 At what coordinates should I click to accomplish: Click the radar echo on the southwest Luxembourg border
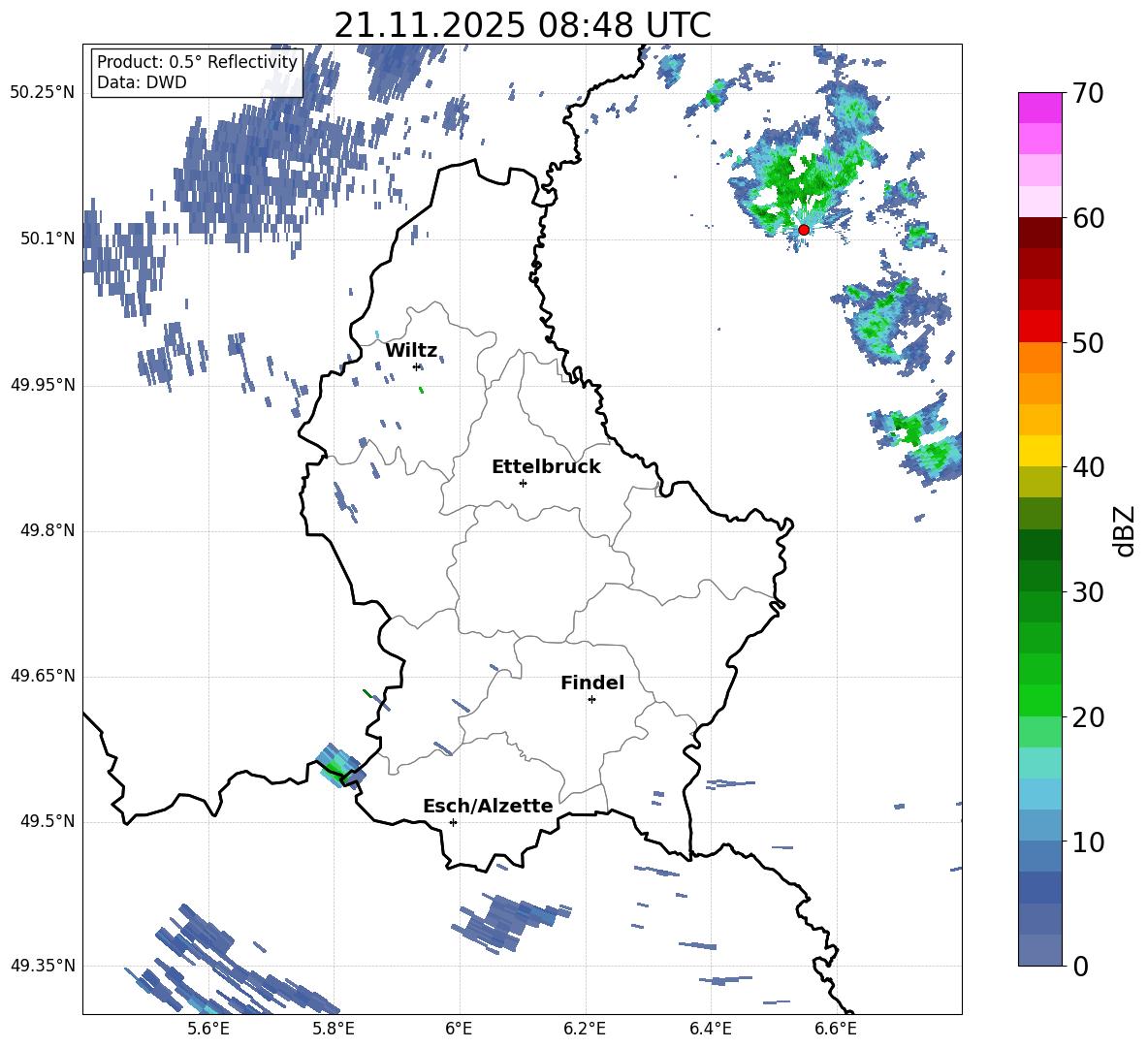[x=339, y=766]
